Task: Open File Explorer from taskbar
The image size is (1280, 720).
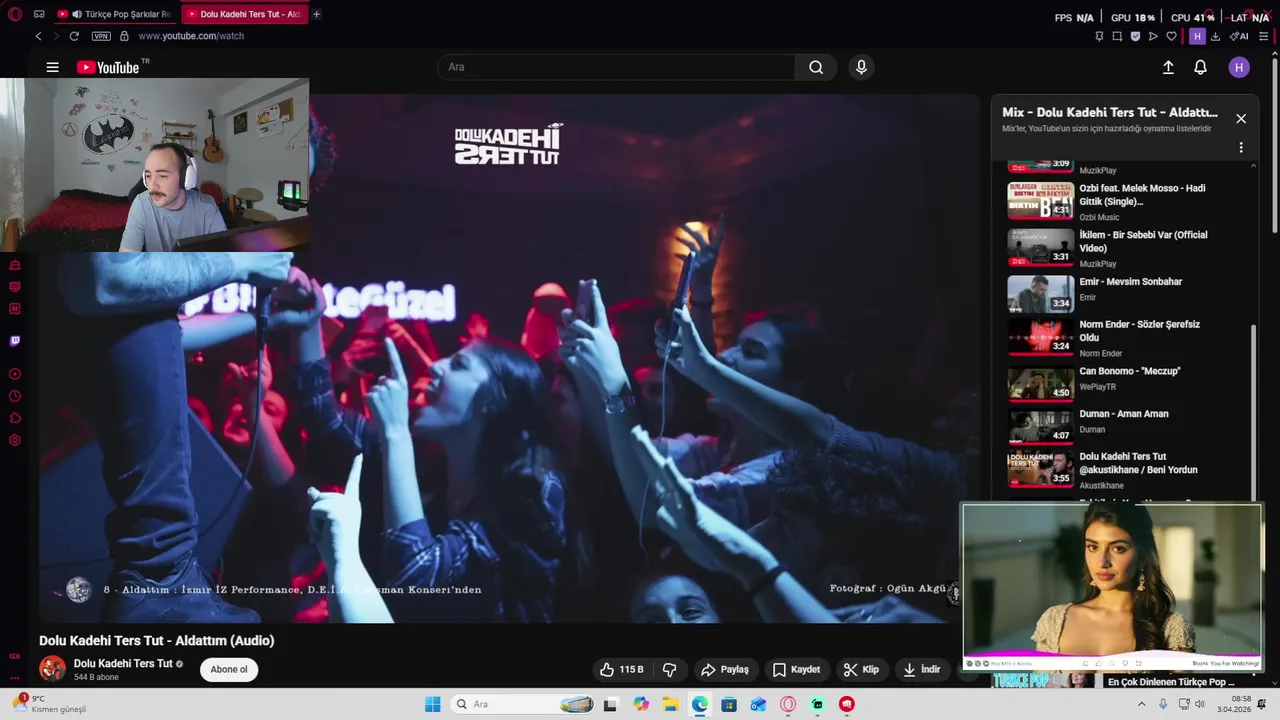Action: coord(670,704)
